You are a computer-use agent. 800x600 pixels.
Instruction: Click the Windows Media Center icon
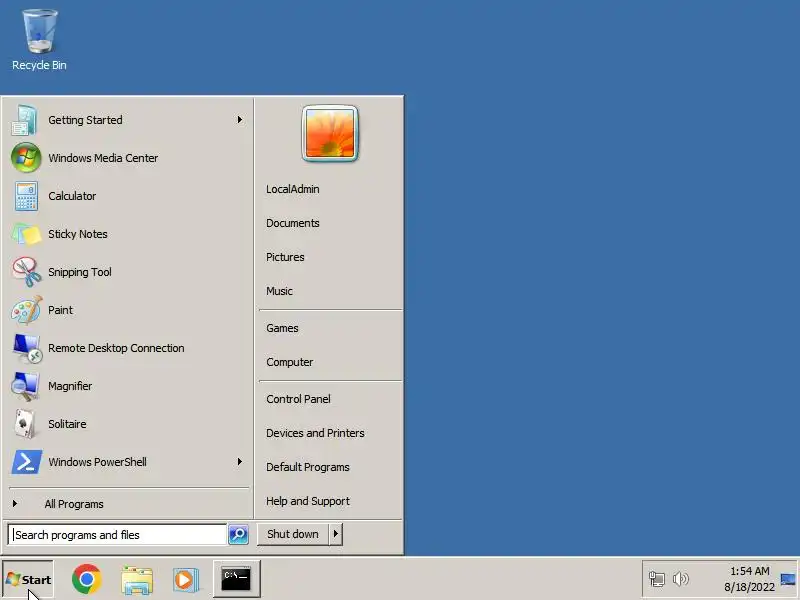pos(26,158)
